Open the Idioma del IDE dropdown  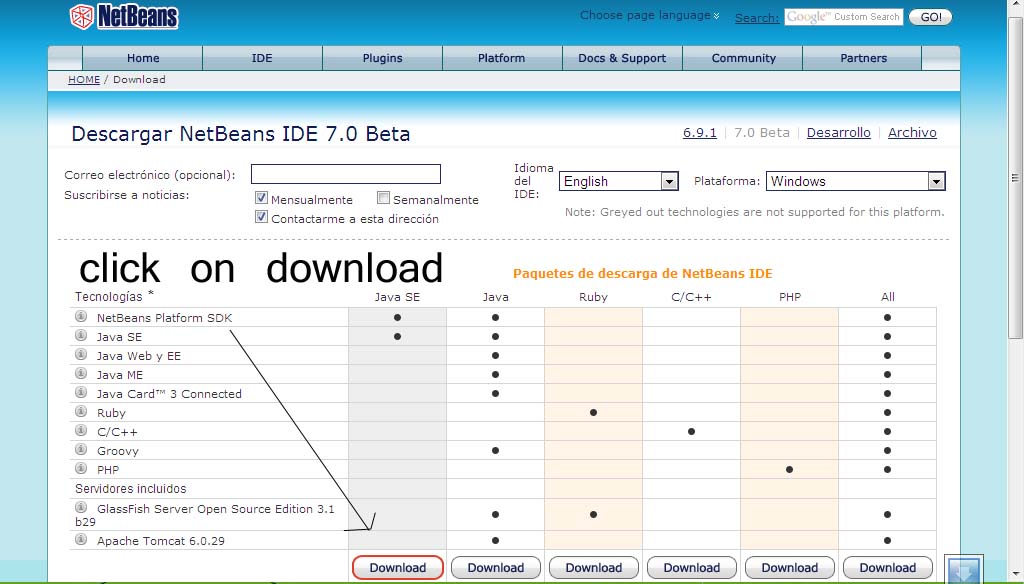click(x=618, y=181)
